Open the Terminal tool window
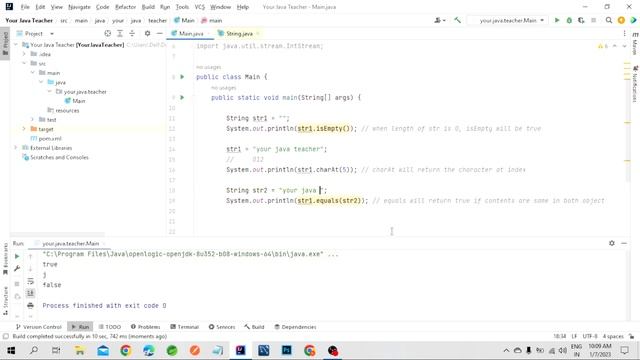Image resolution: width=640 pixels, height=360 pixels. [184, 327]
